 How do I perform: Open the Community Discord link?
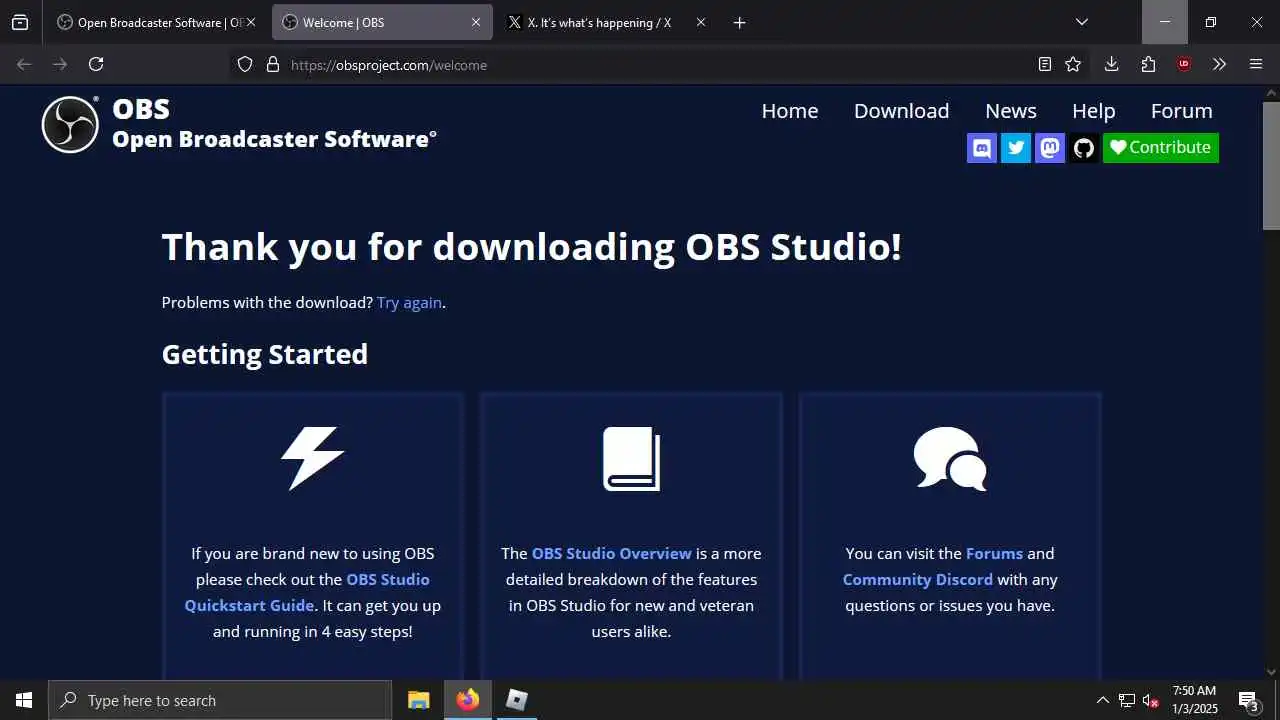click(918, 579)
